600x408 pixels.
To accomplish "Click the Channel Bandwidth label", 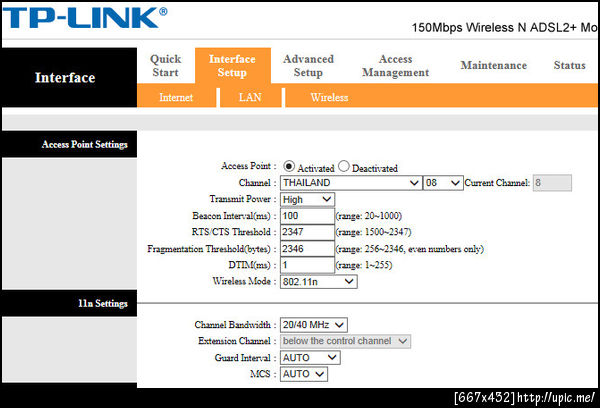I will click(235, 325).
